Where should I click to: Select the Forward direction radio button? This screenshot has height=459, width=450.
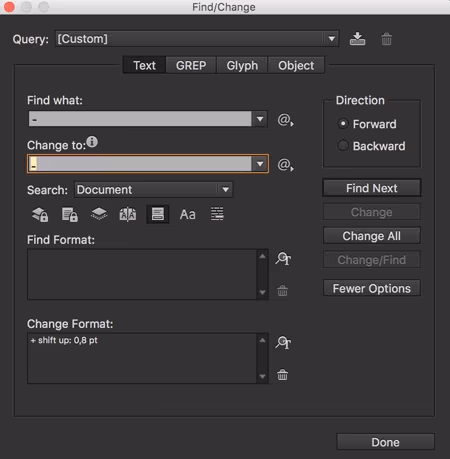pyautogui.click(x=343, y=124)
